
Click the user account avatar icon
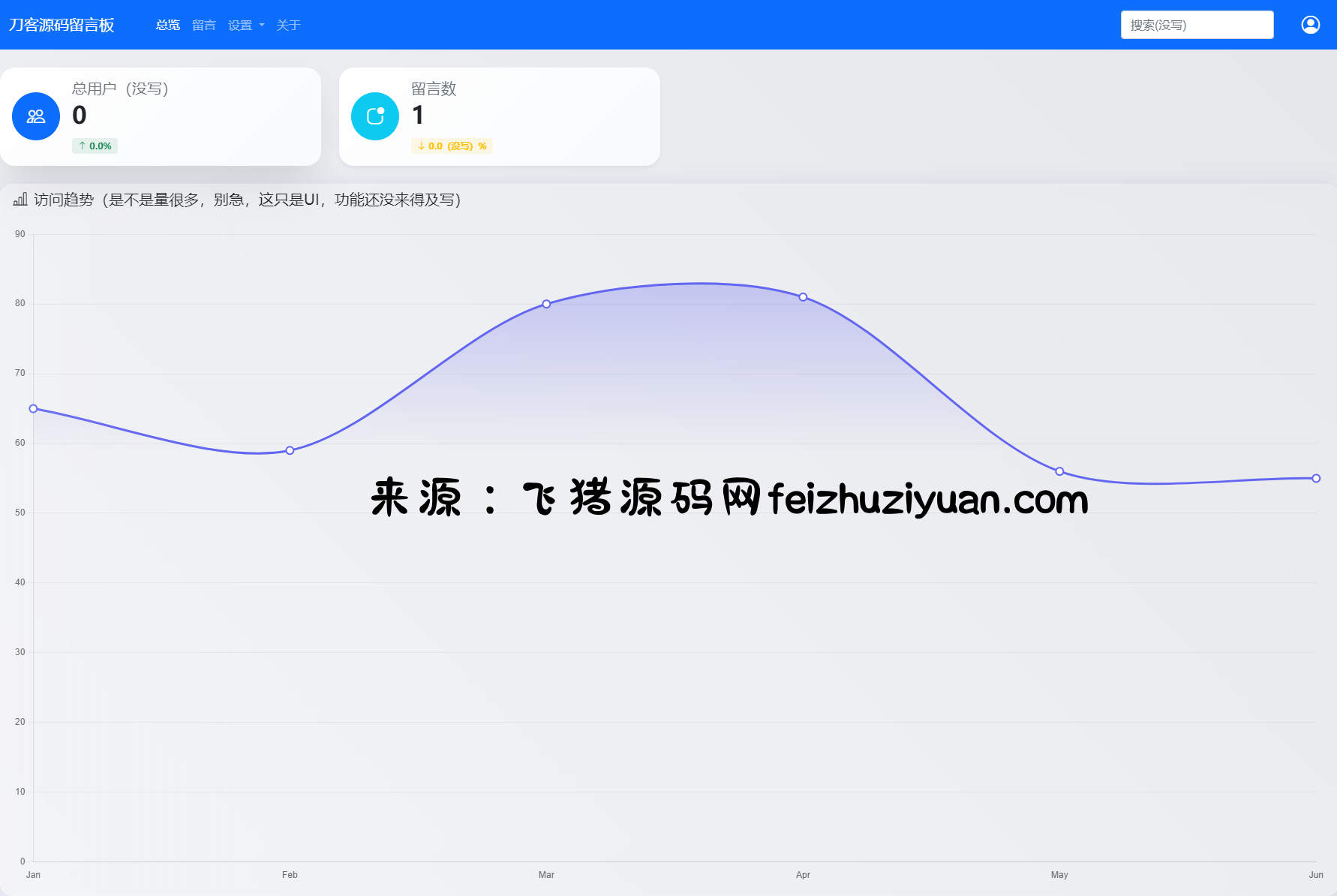click(x=1310, y=25)
